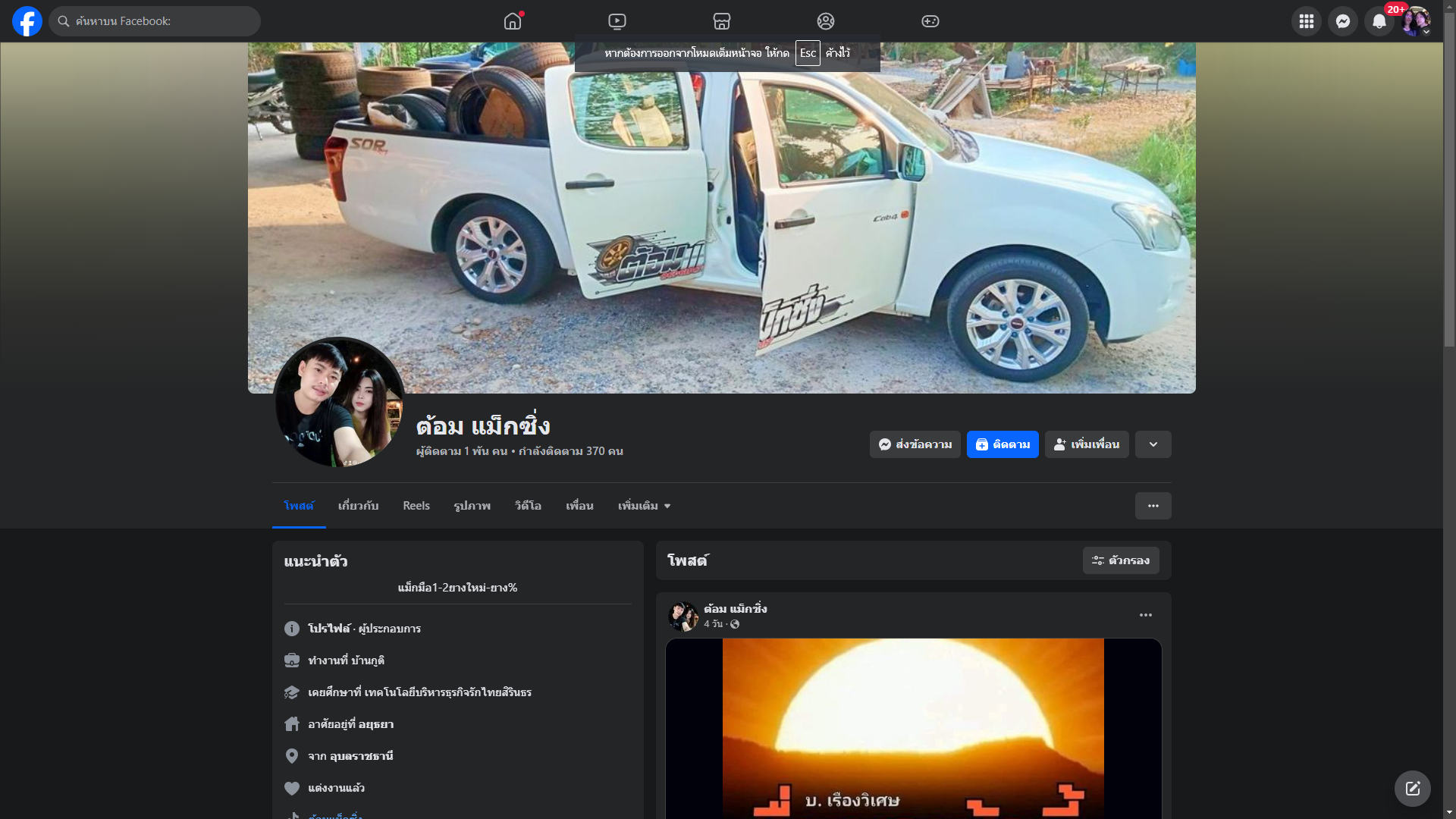Open the notifications bell
Image resolution: width=1456 pixels, height=819 pixels.
click(x=1379, y=21)
